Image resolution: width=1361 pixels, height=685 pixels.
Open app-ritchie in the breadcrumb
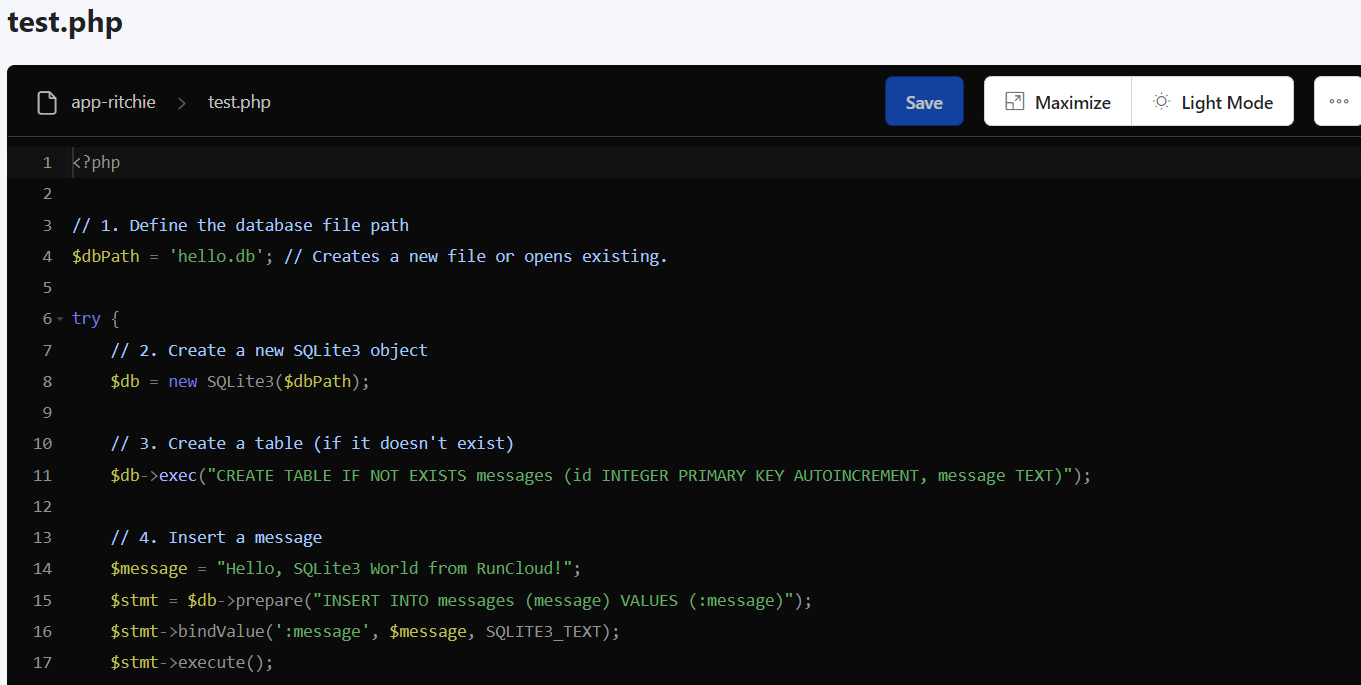113,102
